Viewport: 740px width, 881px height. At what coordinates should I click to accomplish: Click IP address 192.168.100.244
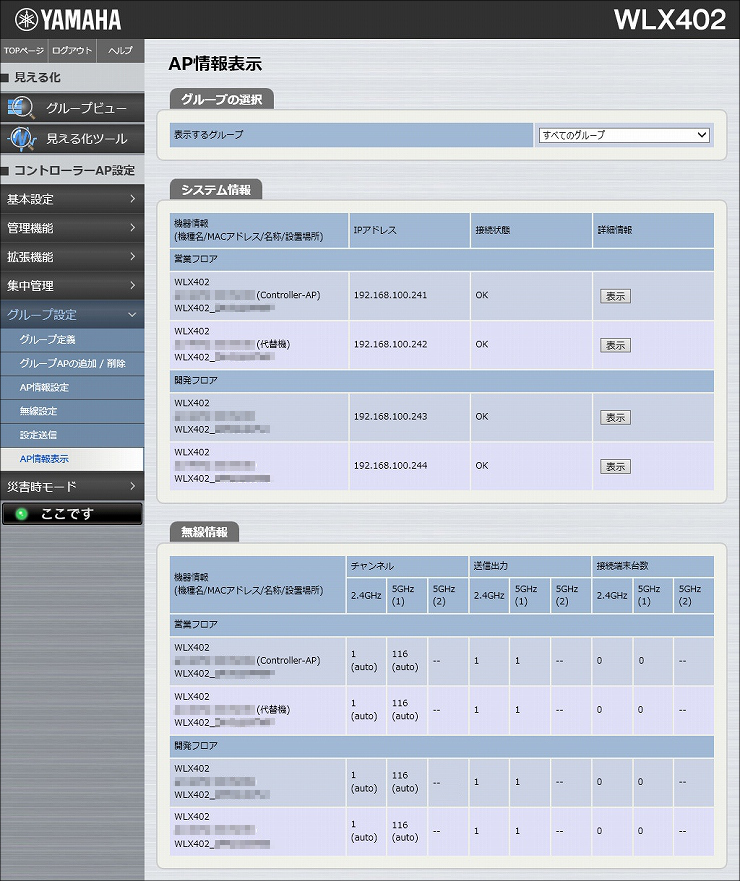[390, 465]
